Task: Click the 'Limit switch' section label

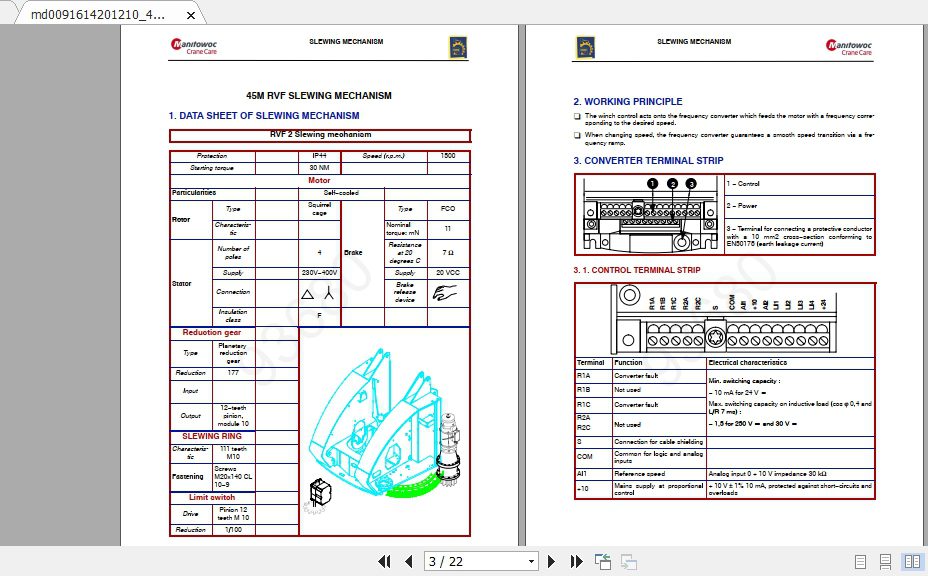Action: (x=212, y=497)
